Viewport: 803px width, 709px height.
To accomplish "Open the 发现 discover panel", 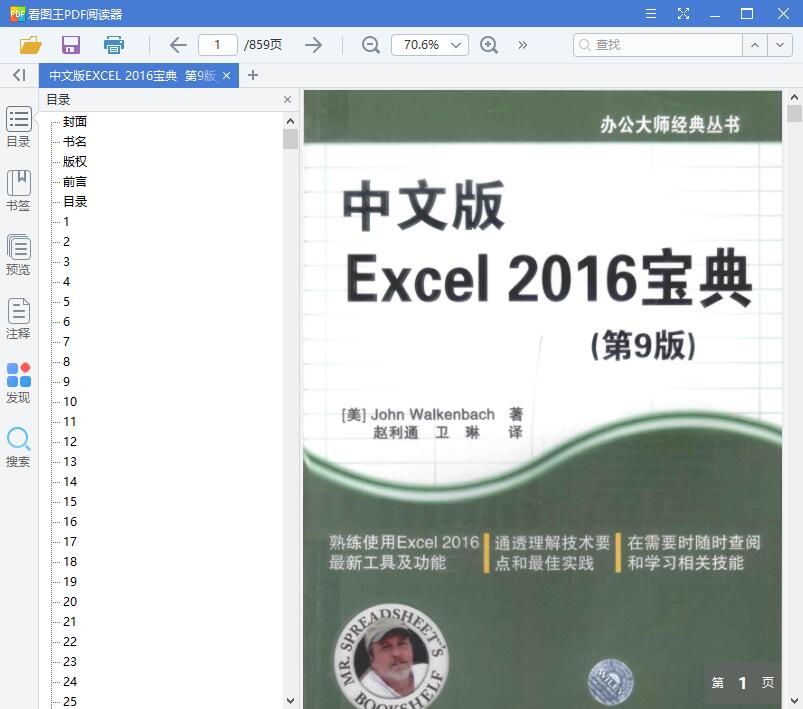I will coord(18,383).
